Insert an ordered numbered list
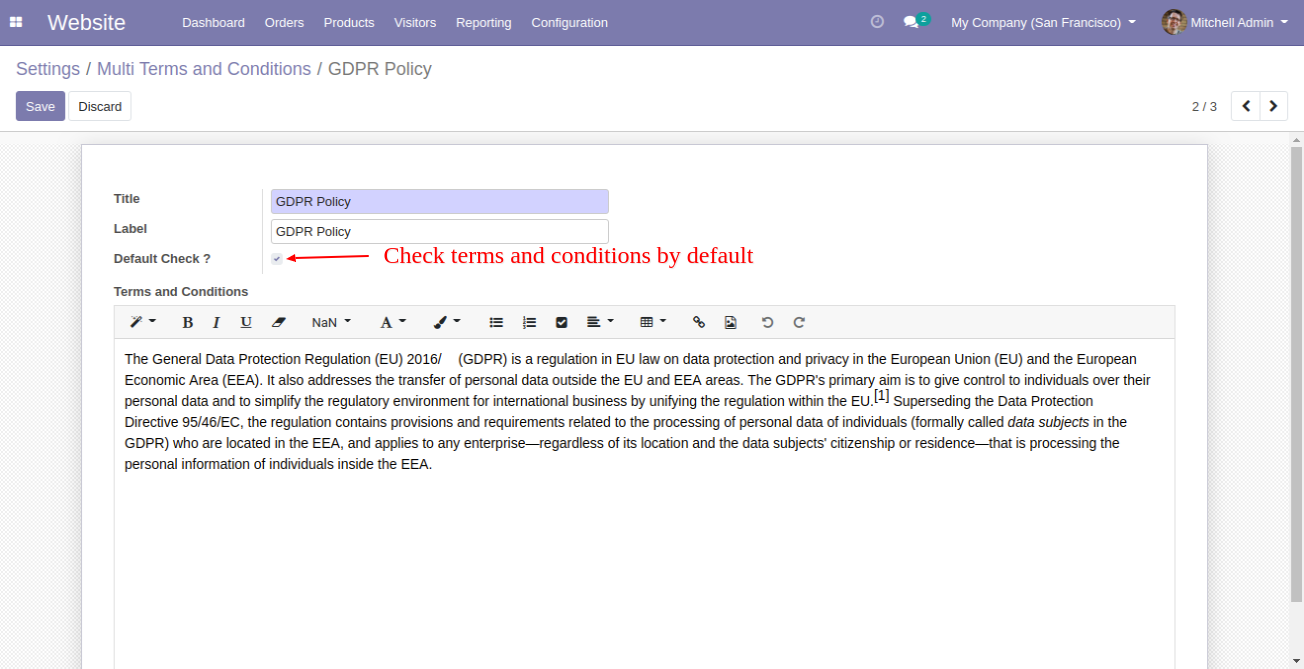The height and width of the screenshot is (669, 1304). tap(529, 322)
